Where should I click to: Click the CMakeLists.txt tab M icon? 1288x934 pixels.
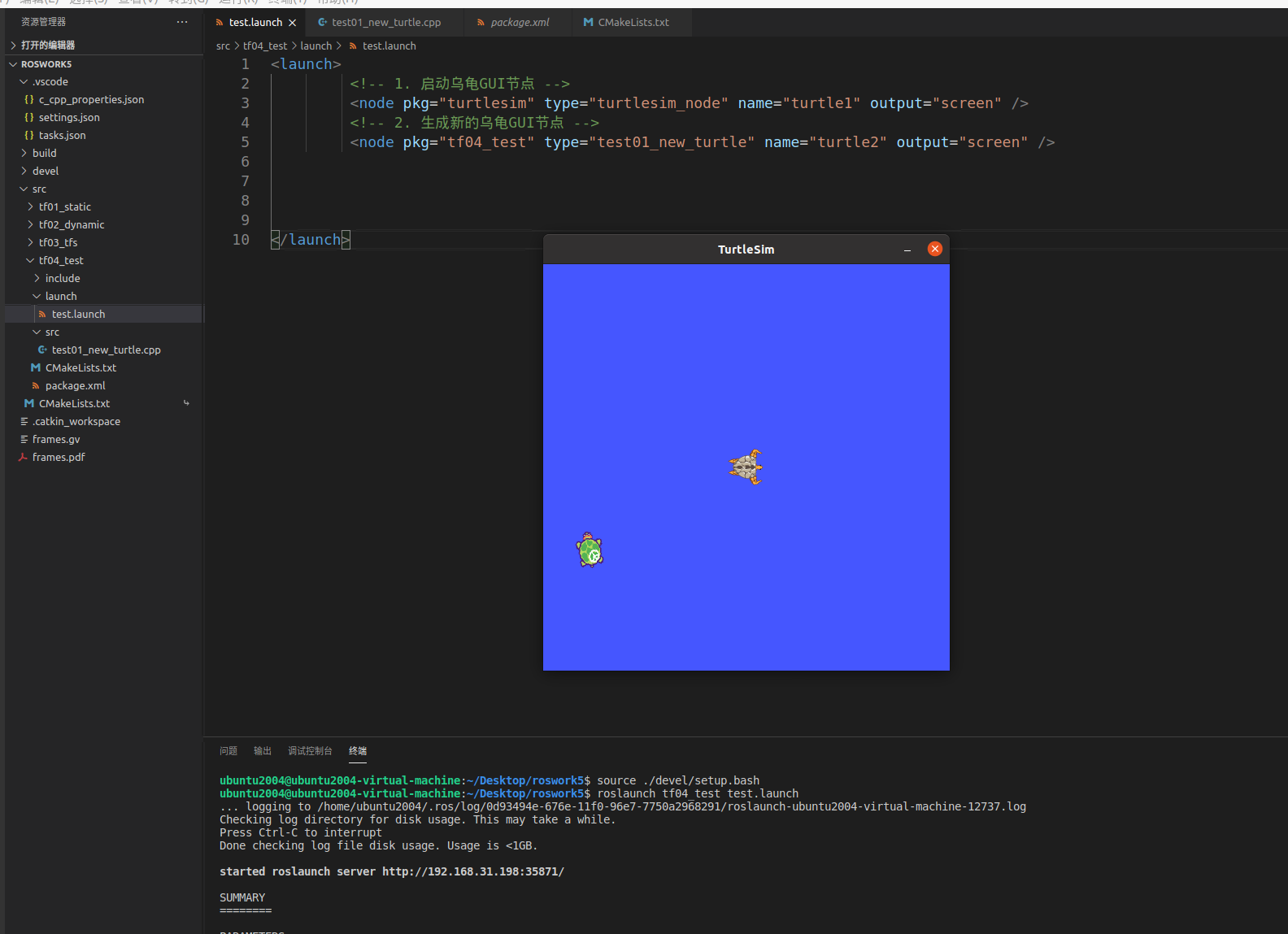(x=588, y=23)
